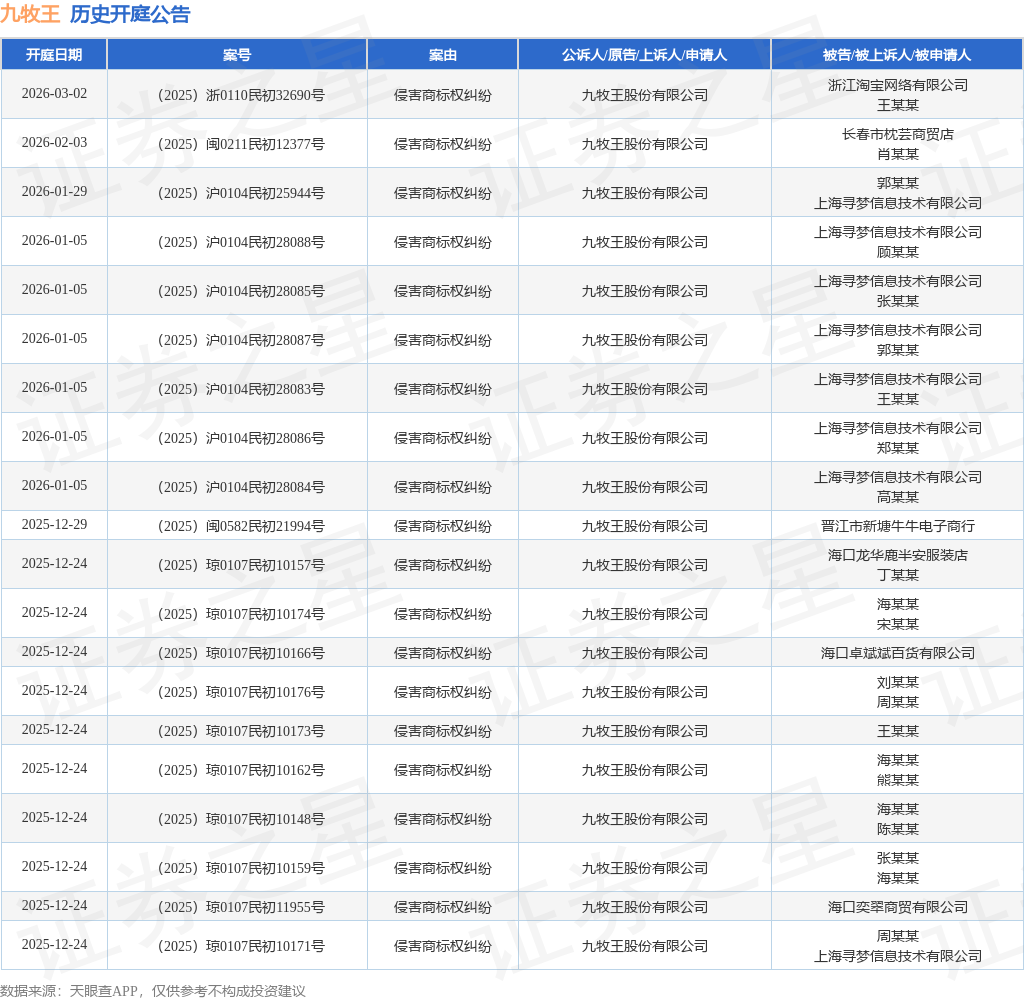This screenshot has width=1024, height=1000.
Task: Select the 开庭日期 column header
Action: (54, 55)
